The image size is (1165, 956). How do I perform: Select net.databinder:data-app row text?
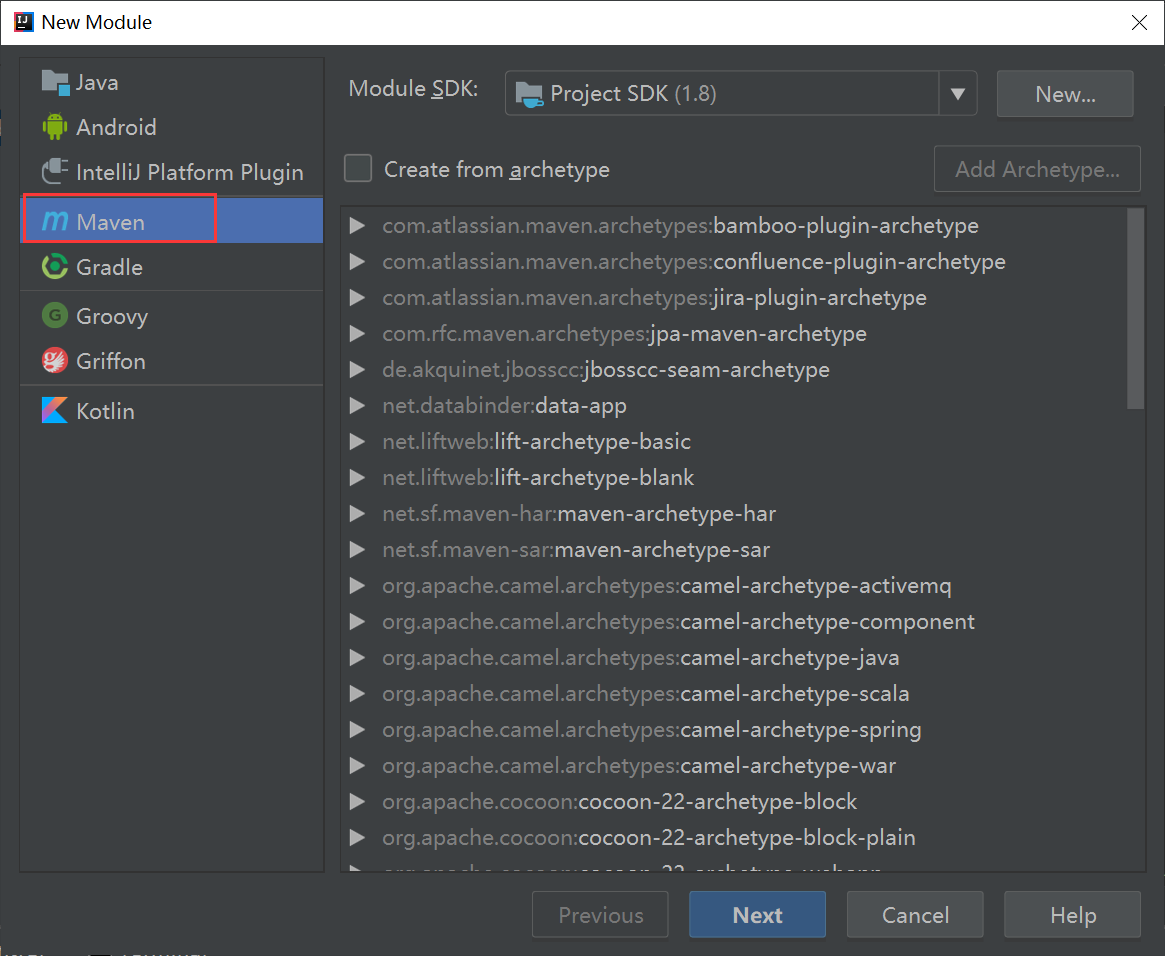(504, 406)
